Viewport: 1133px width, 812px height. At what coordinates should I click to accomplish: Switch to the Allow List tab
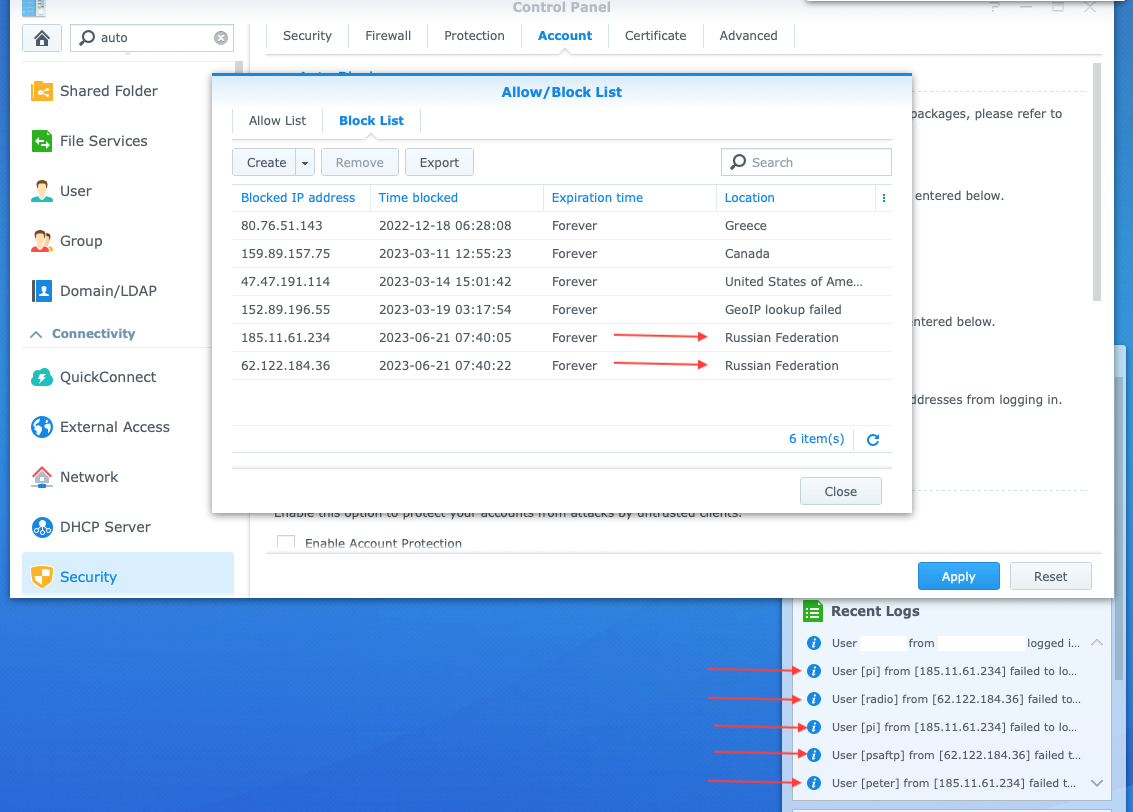click(277, 121)
